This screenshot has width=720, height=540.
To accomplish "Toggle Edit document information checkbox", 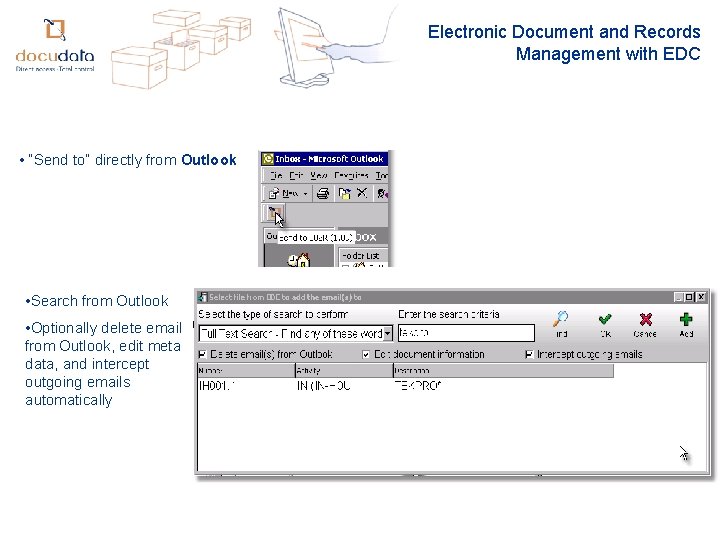I will coord(366,354).
